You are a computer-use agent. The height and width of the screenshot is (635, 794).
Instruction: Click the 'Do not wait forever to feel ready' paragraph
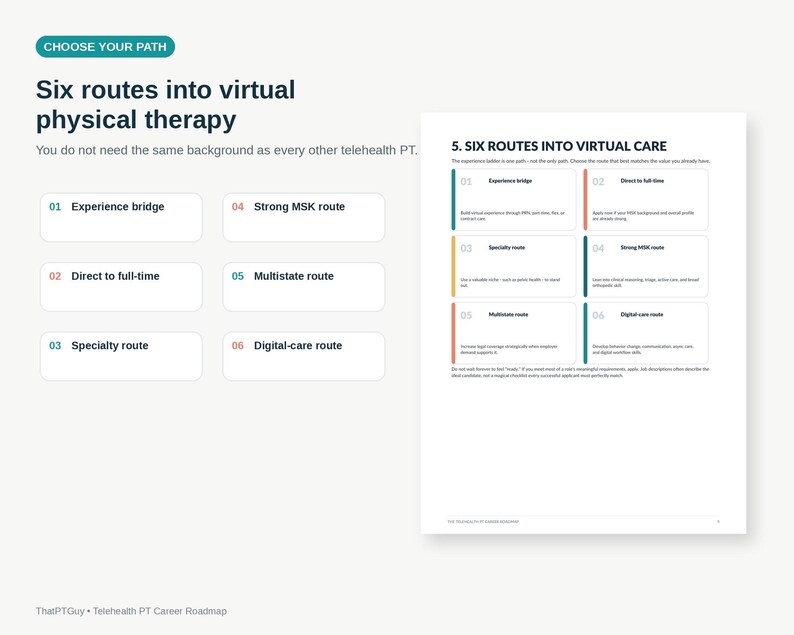580,372
